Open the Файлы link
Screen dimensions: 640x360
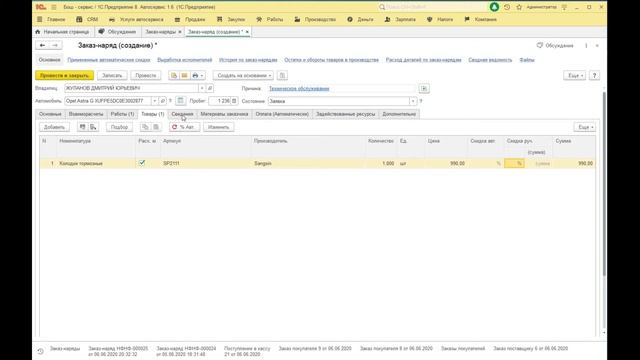click(527, 60)
